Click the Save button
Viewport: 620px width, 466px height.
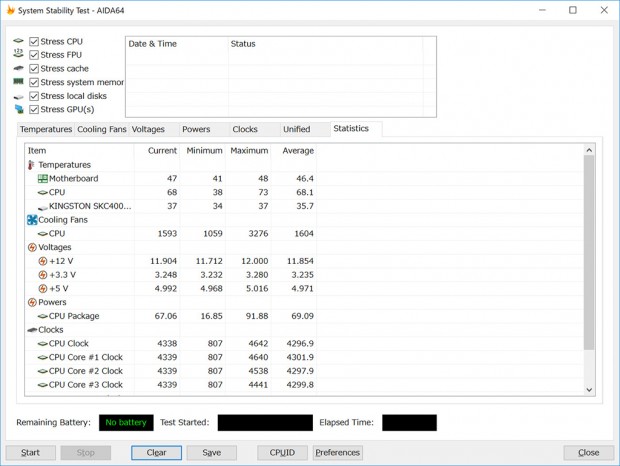click(x=212, y=453)
